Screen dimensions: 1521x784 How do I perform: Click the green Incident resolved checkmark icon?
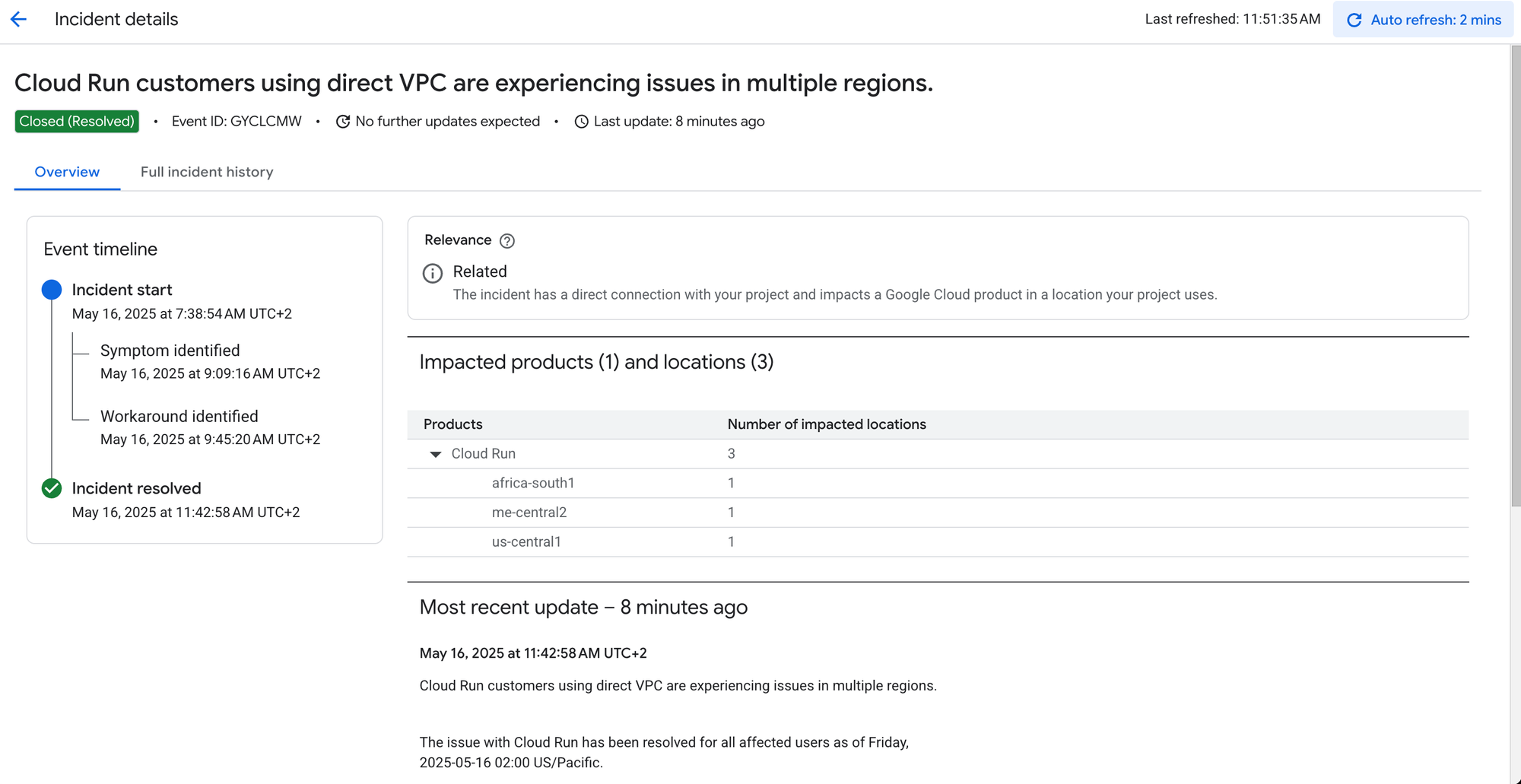click(x=52, y=488)
